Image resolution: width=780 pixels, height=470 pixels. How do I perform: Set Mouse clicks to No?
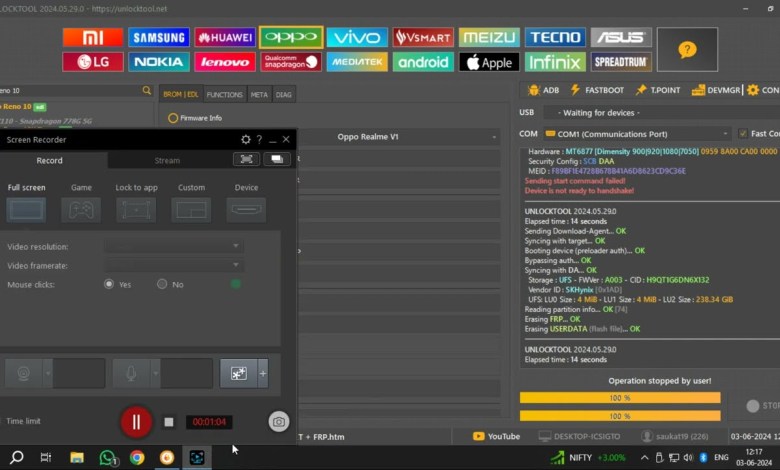(162, 284)
